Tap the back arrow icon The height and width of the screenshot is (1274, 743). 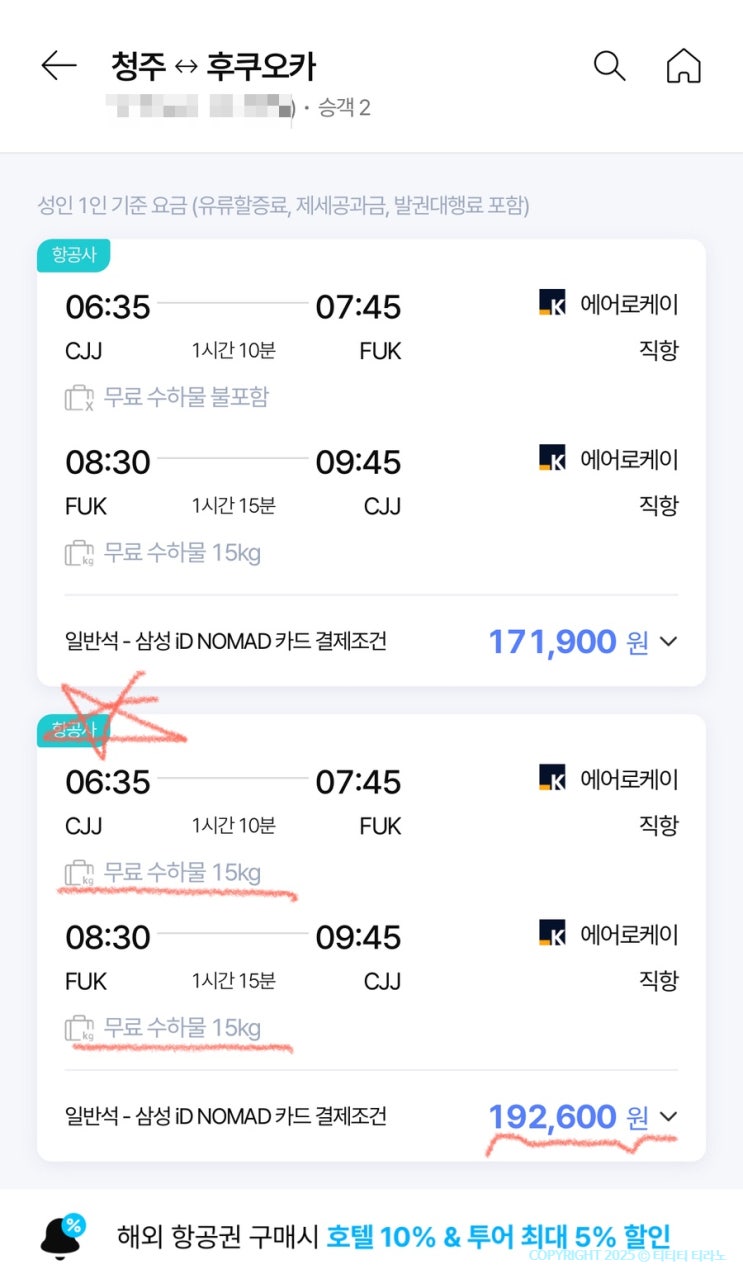coord(58,66)
